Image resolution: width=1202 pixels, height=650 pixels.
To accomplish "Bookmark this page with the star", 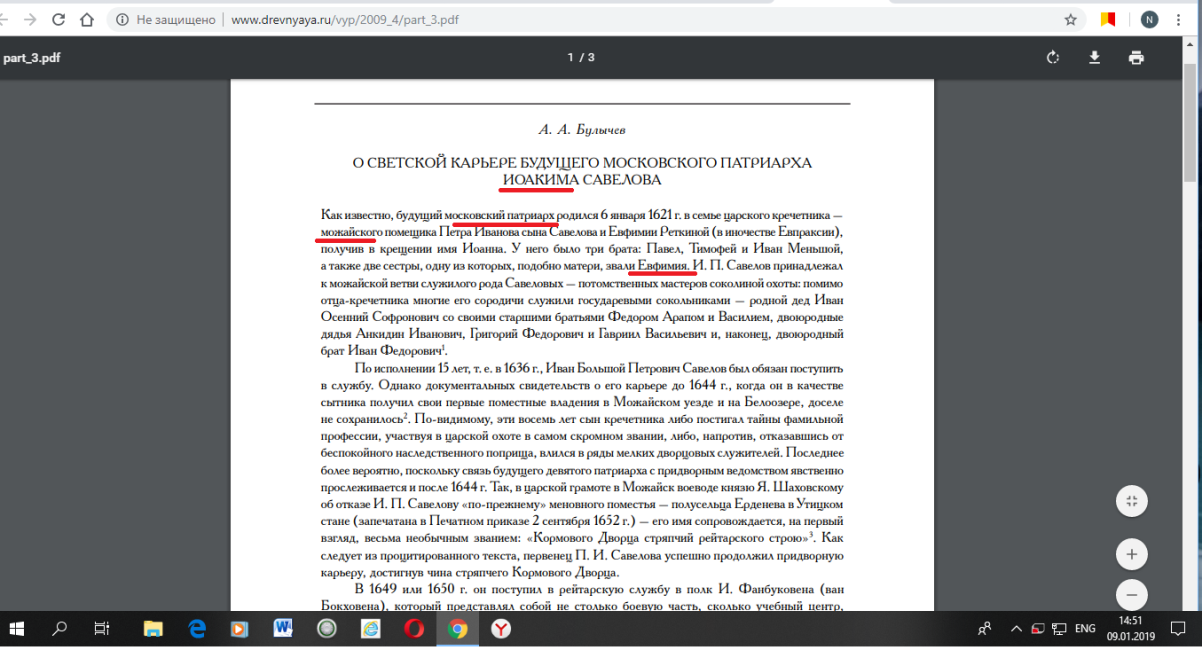I will point(1070,19).
